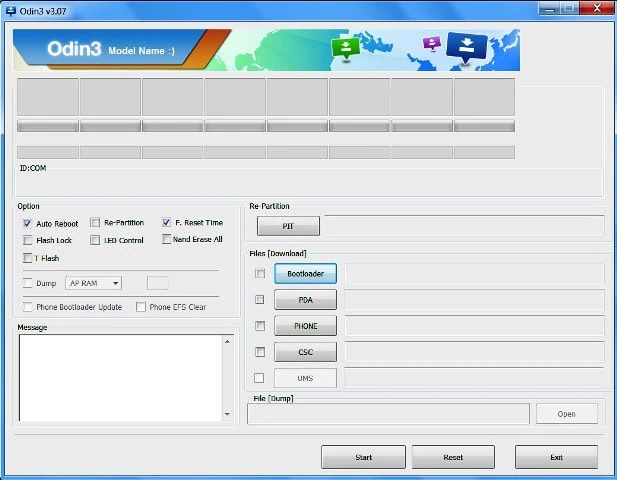Viewport: 617px width, 480px height.
Task: Click the first large device status box
Action: tap(48, 97)
